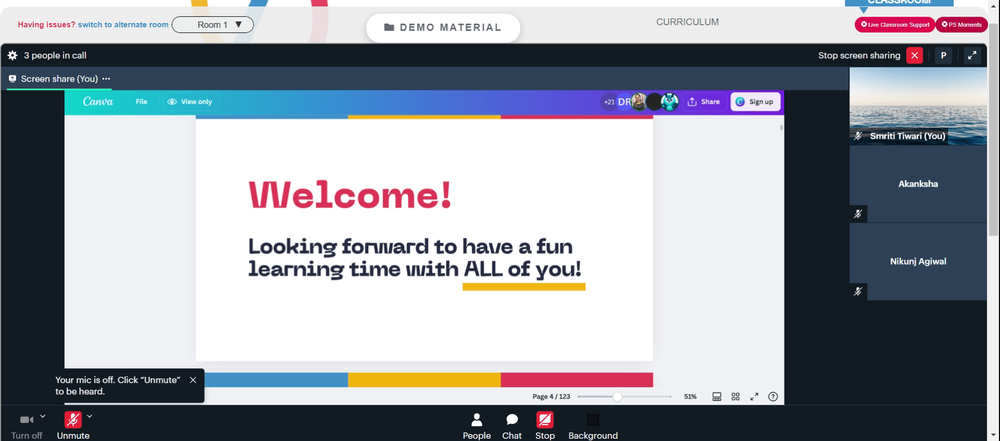Screen dimensions: 1000x441
Task: Unmute the microphone
Action: (73, 426)
